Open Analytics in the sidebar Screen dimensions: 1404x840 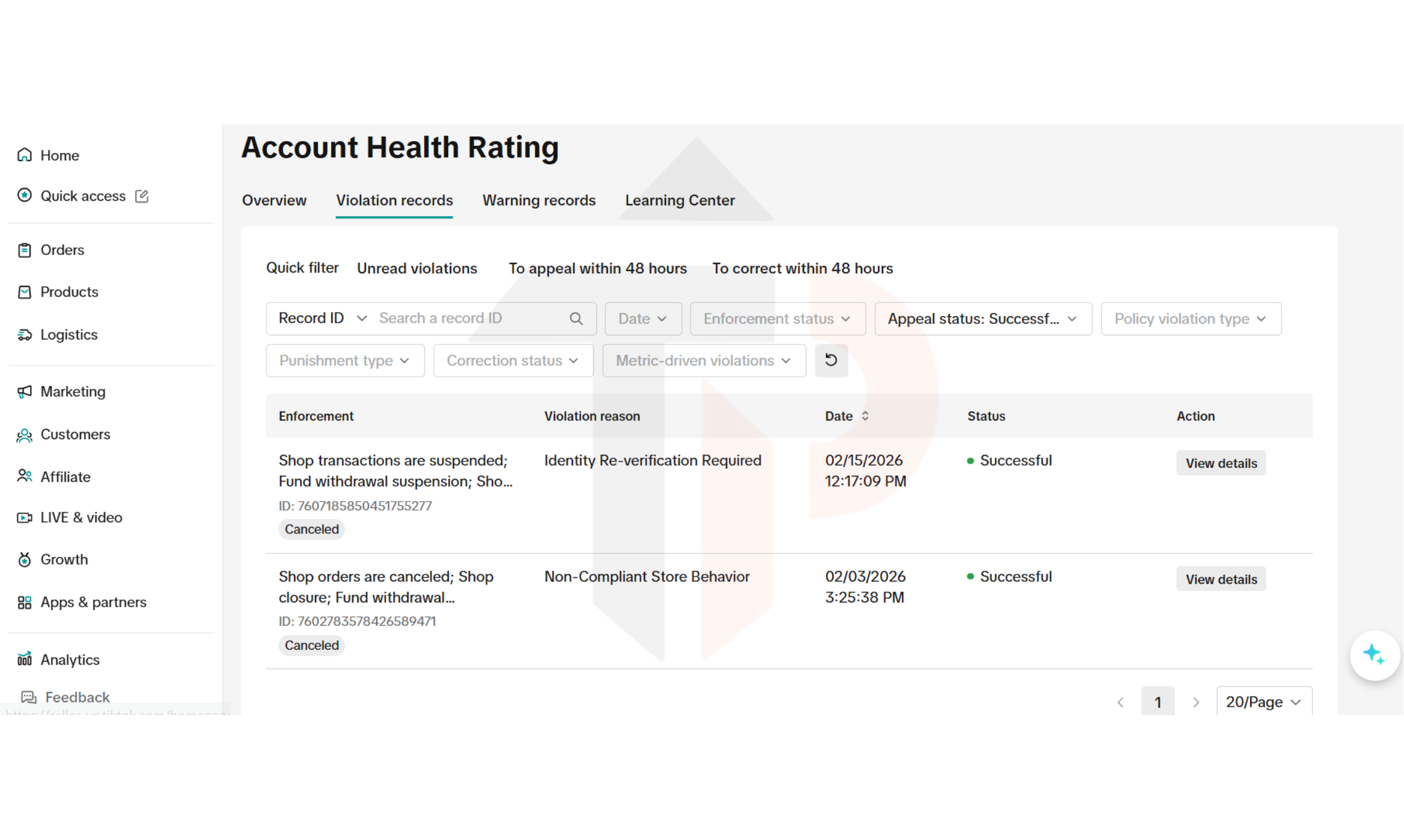[x=70, y=659]
